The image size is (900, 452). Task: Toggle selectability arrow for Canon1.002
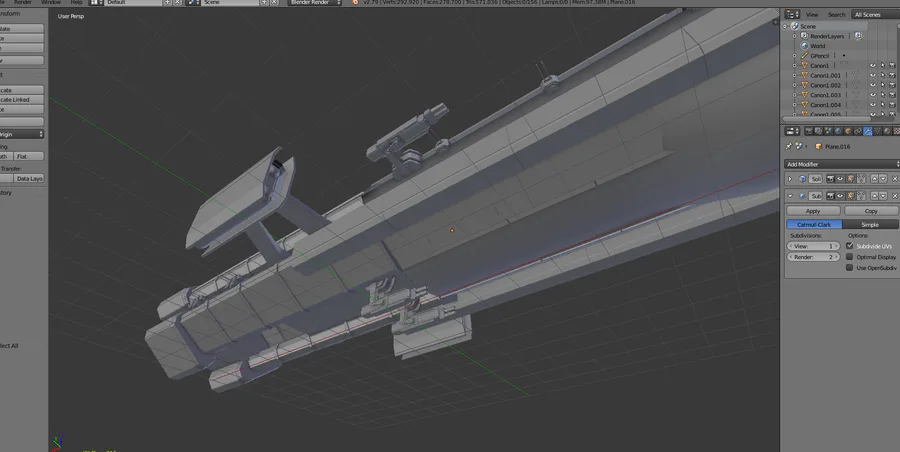click(x=883, y=85)
